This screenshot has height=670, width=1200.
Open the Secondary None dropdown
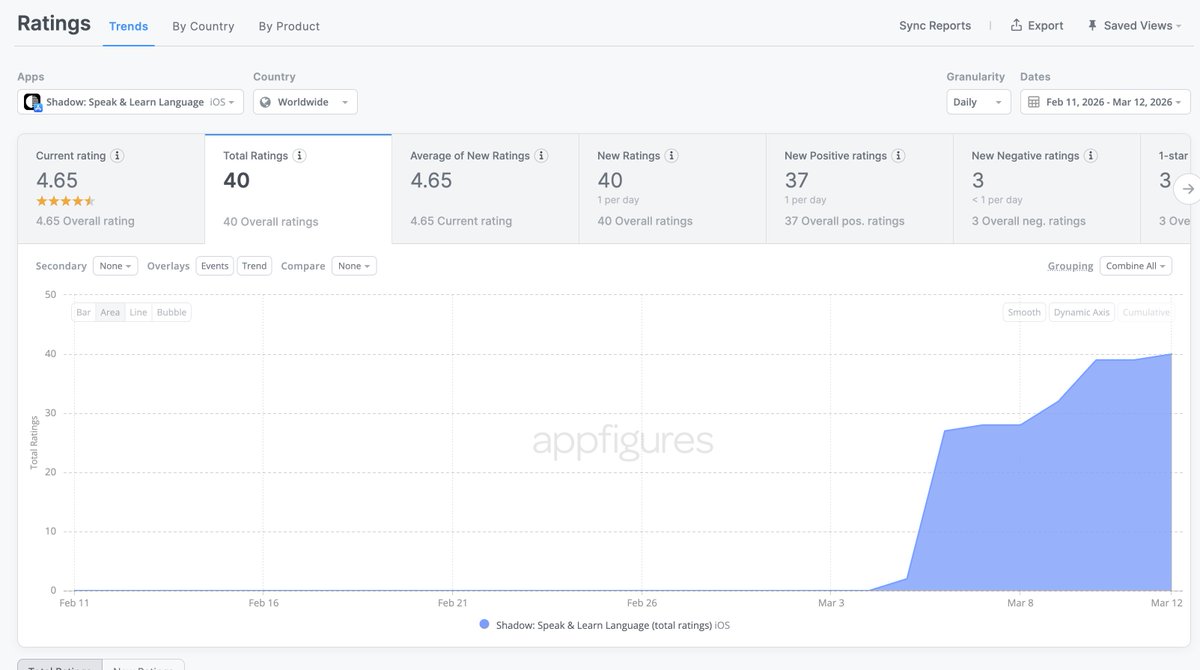tap(115, 266)
